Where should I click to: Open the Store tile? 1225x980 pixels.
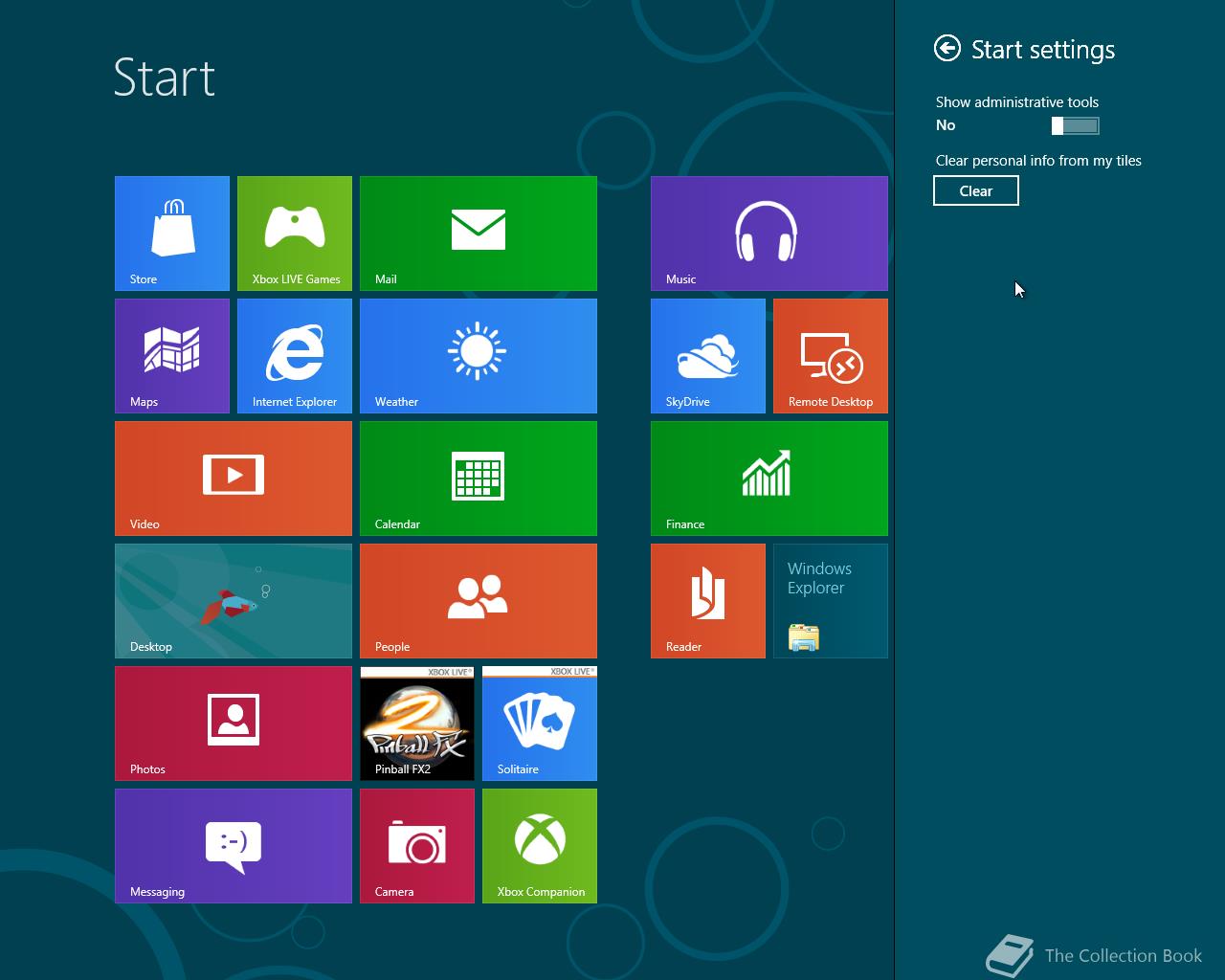tap(172, 234)
